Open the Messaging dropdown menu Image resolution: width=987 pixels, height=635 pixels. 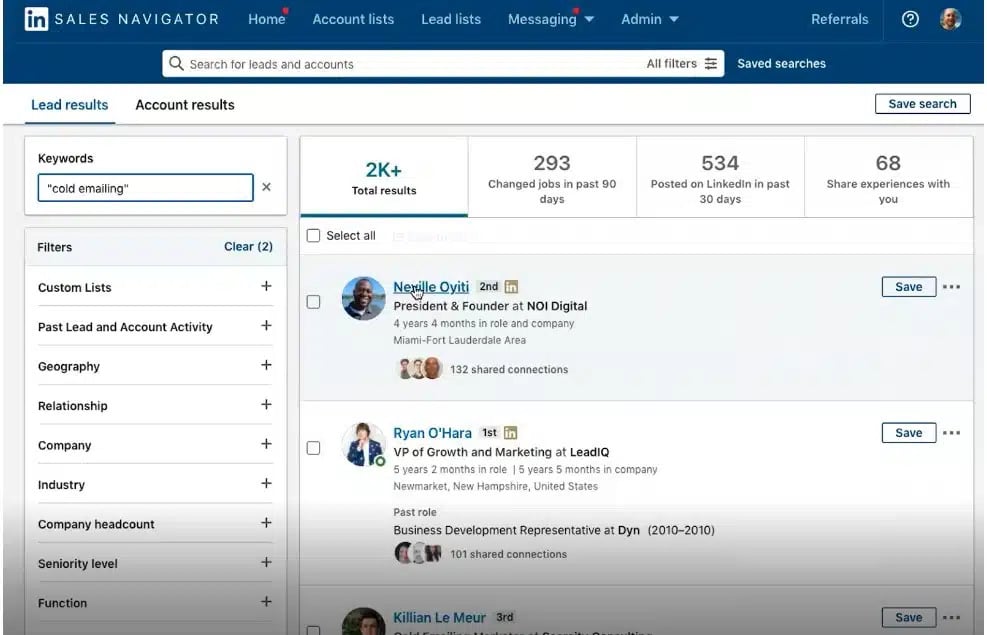tap(551, 20)
